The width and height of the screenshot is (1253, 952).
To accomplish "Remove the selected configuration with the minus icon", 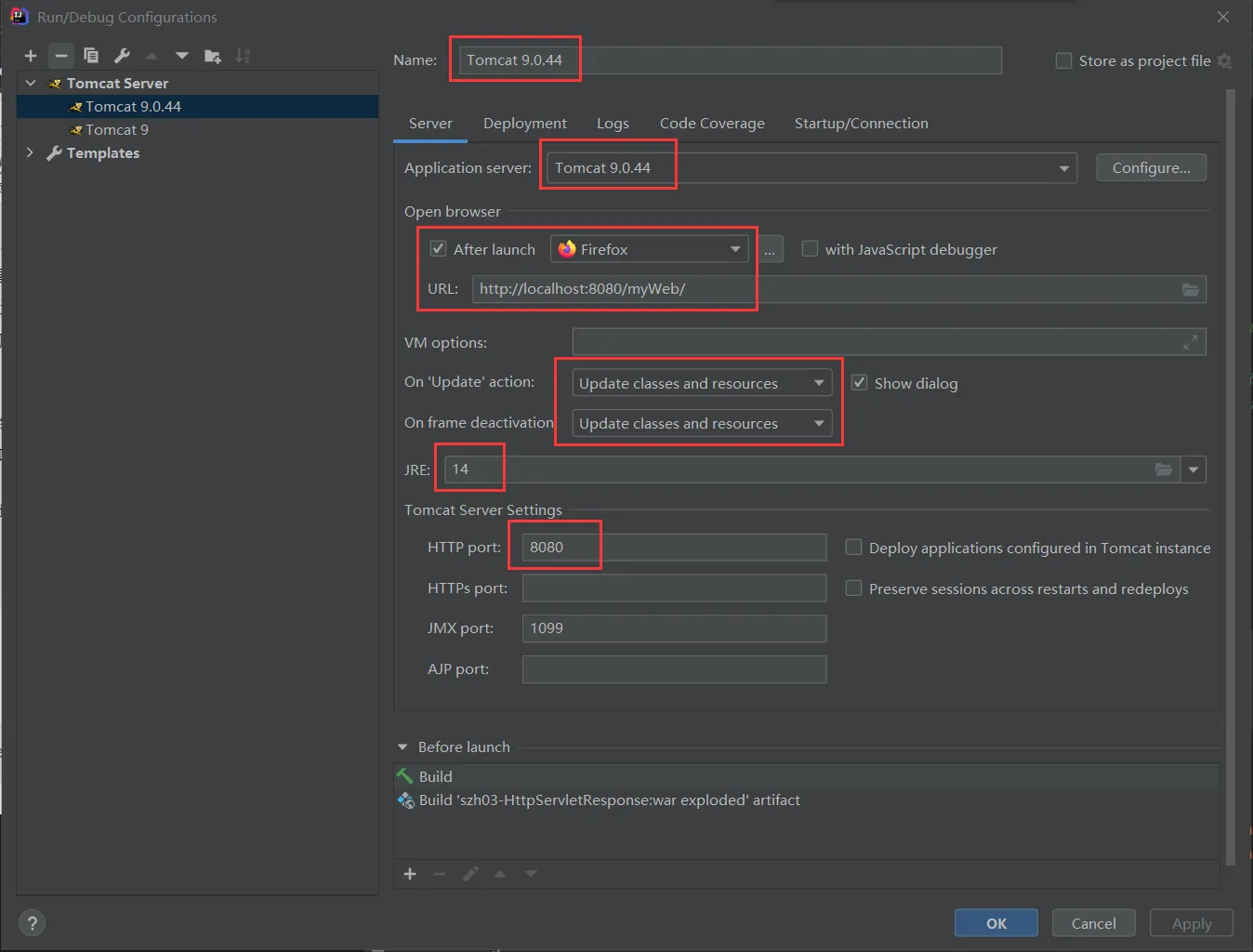I will coord(60,56).
